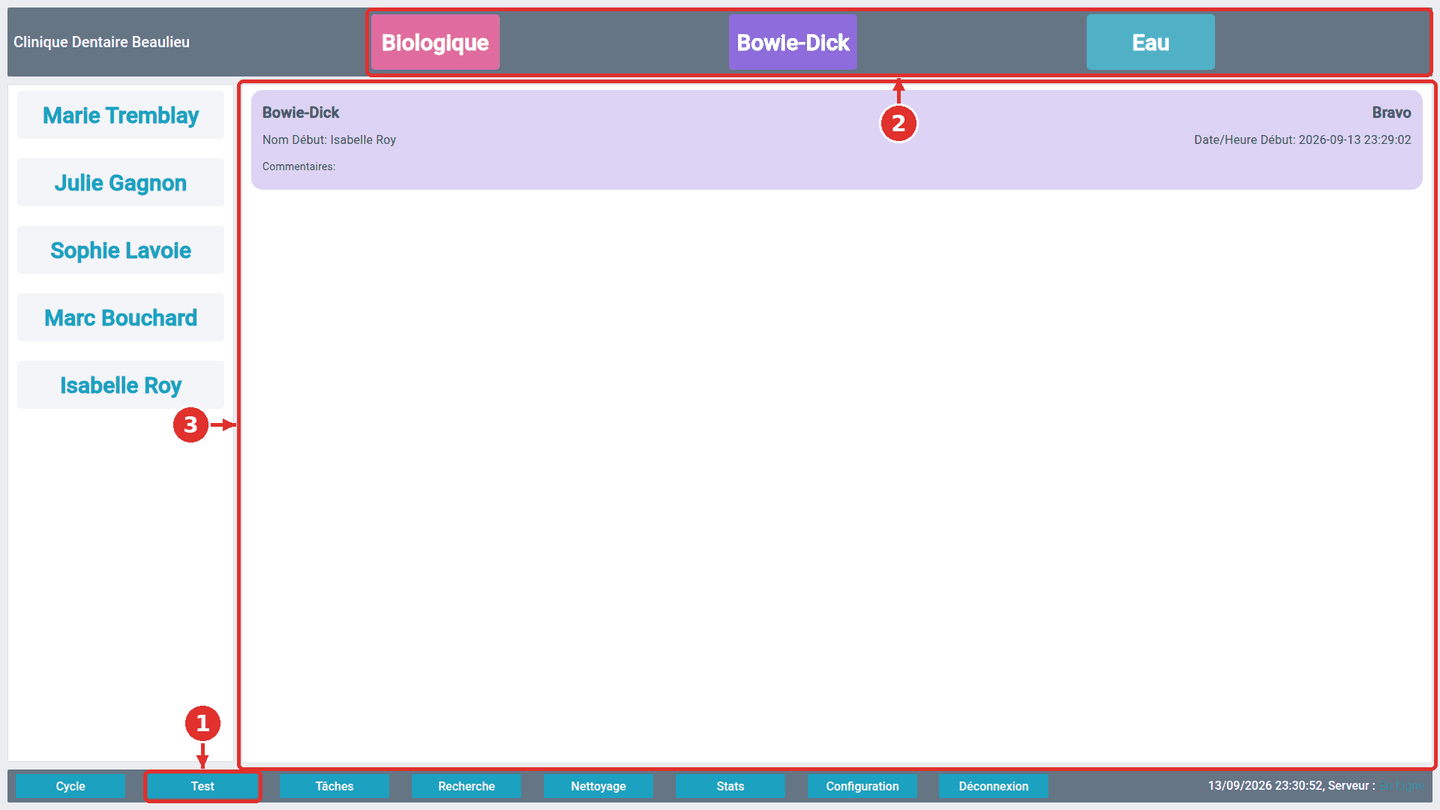
Task: Choose the purple Bowie-Dick test button
Action: coord(793,42)
